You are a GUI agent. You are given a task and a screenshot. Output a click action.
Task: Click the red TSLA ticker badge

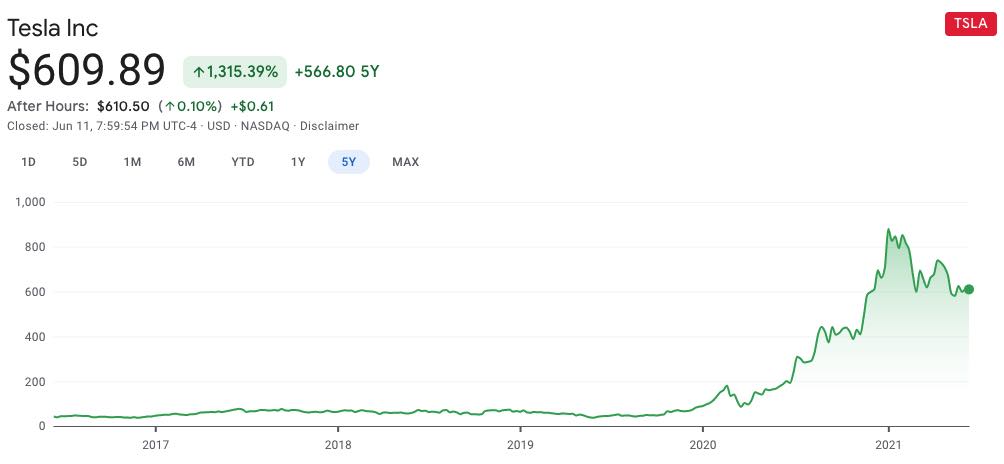pos(970,25)
